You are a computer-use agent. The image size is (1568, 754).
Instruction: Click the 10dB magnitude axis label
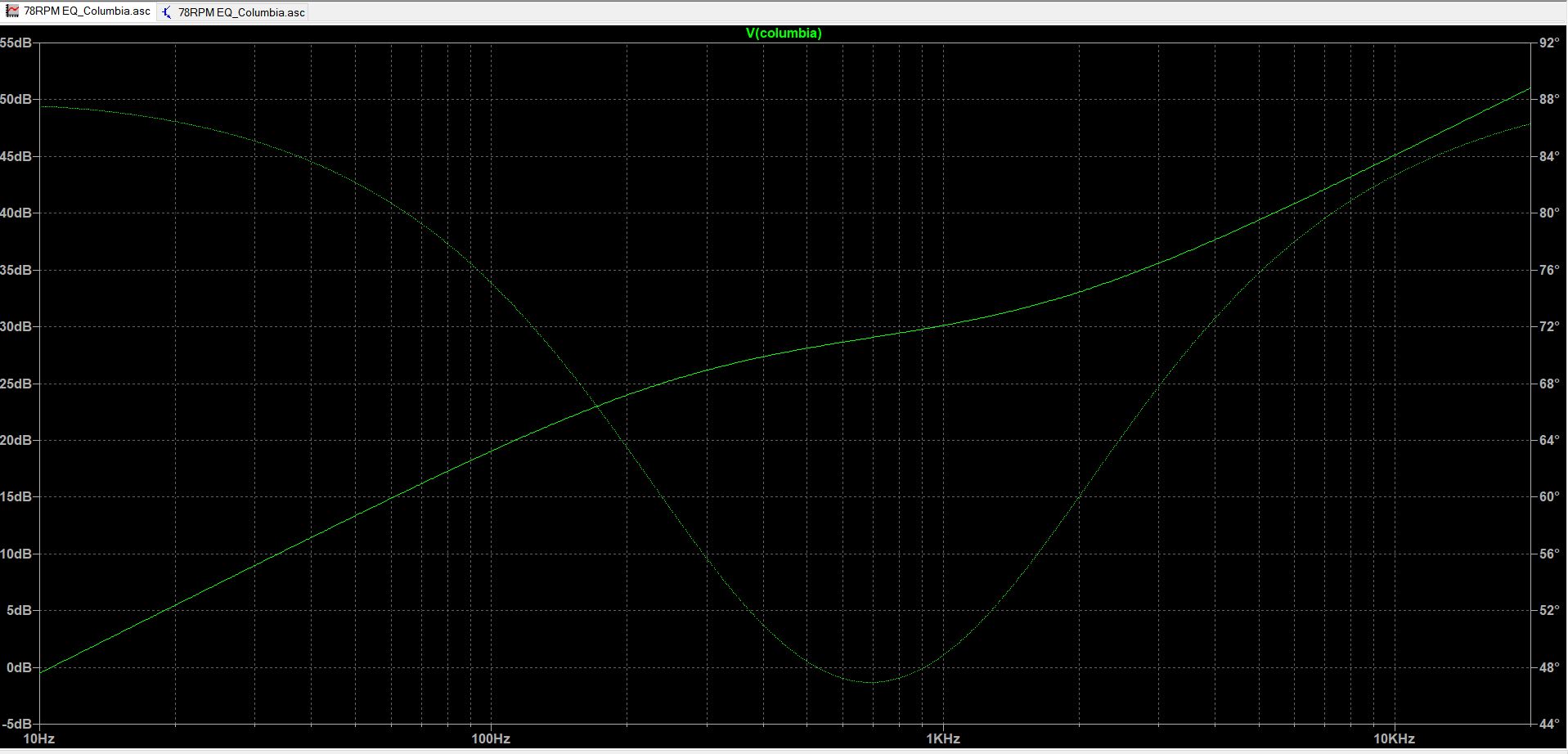[16, 554]
